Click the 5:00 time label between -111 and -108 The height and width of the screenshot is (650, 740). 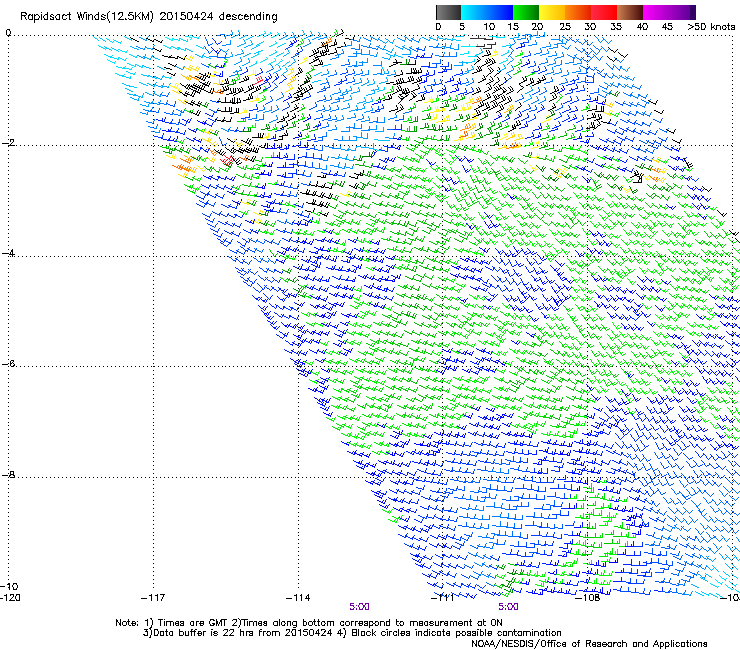[x=508, y=607]
